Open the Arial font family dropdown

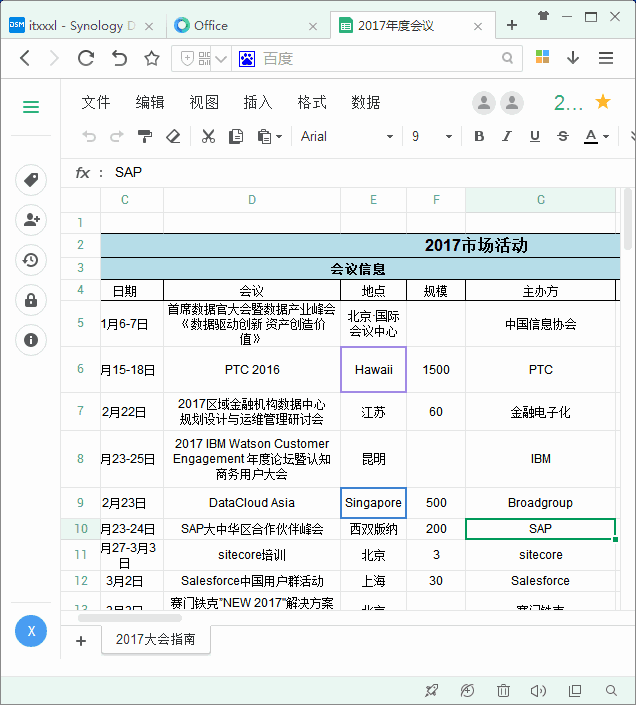pyautogui.click(x=347, y=136)
